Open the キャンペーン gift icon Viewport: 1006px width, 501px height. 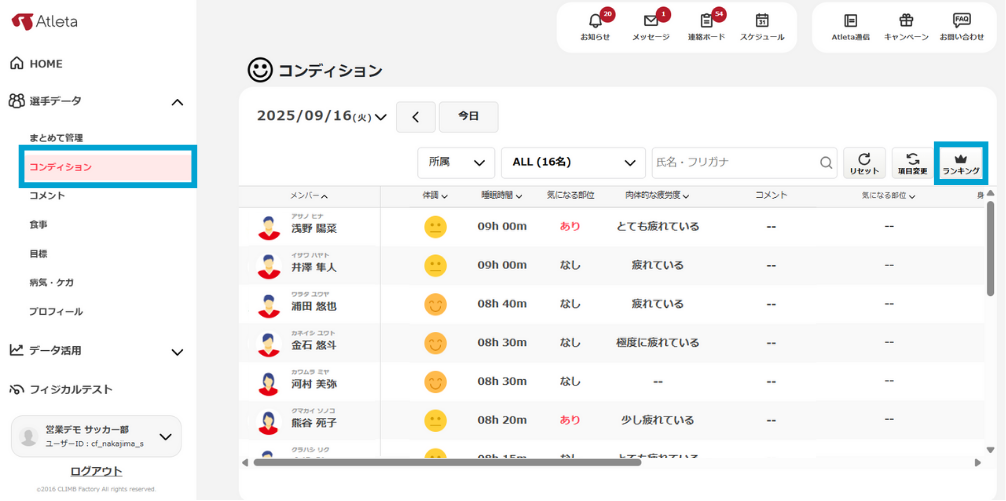click(906, 27)
